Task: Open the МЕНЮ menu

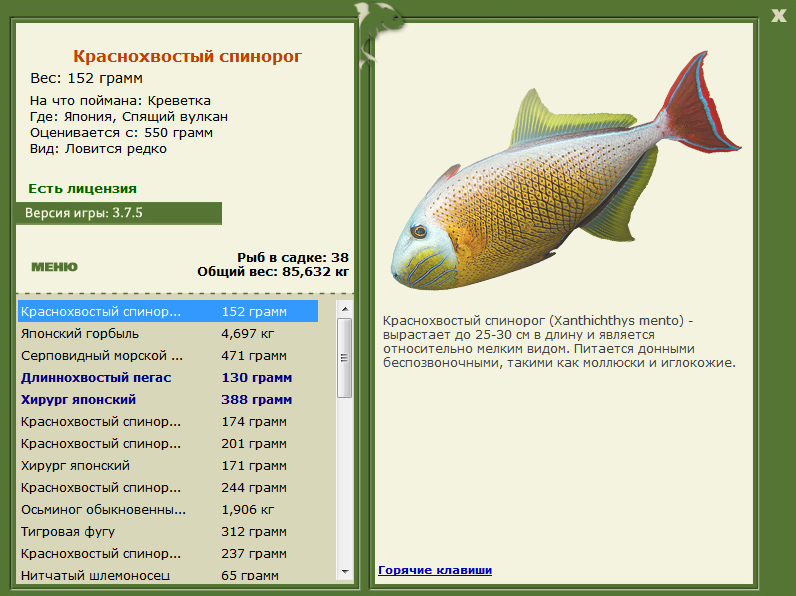Action: tap(54, 267)
